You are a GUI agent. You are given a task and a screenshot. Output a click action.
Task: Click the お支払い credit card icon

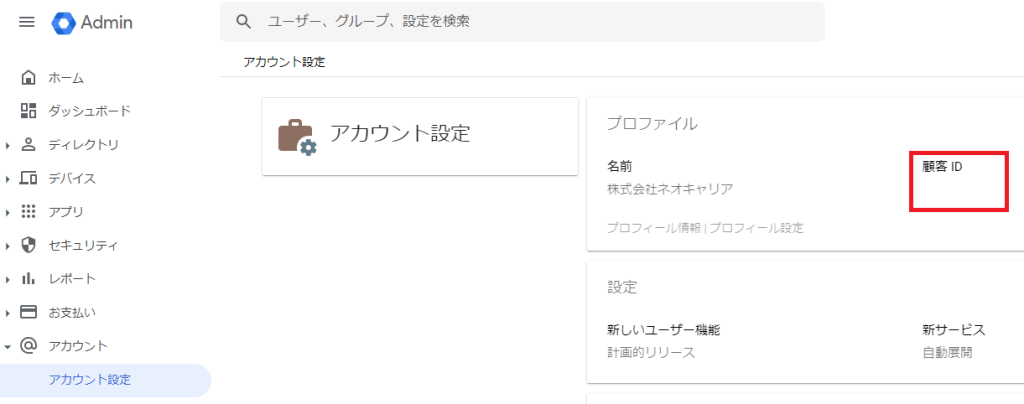(x=29, y=312)
